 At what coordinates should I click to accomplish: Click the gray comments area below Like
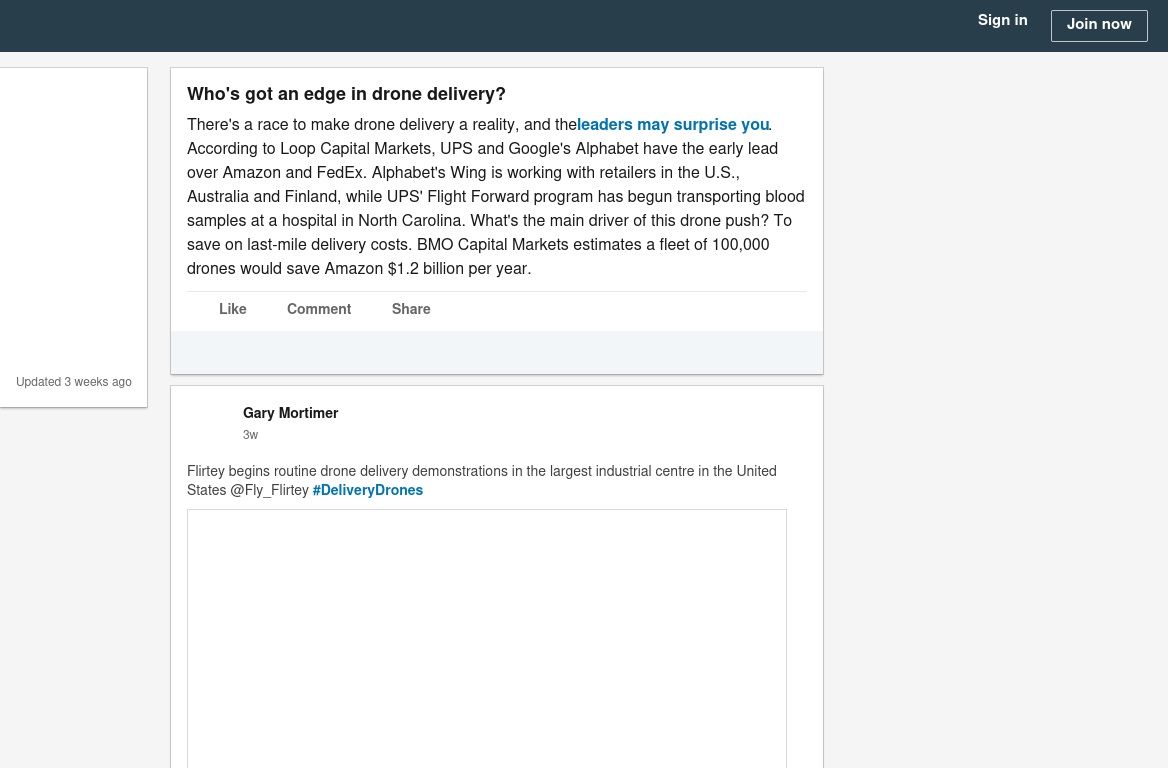497,352
